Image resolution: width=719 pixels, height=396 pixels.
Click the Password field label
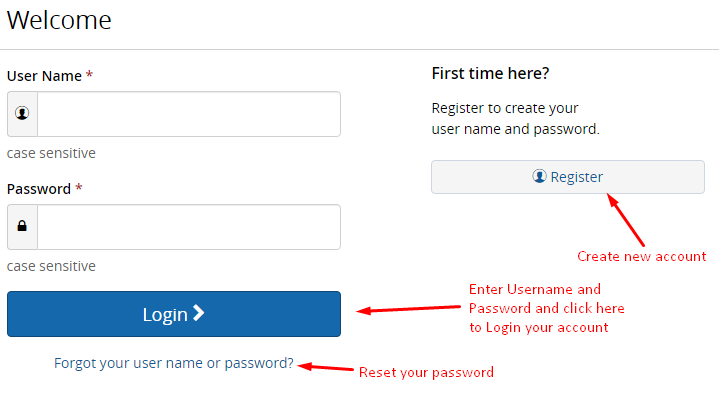[39, 189]
